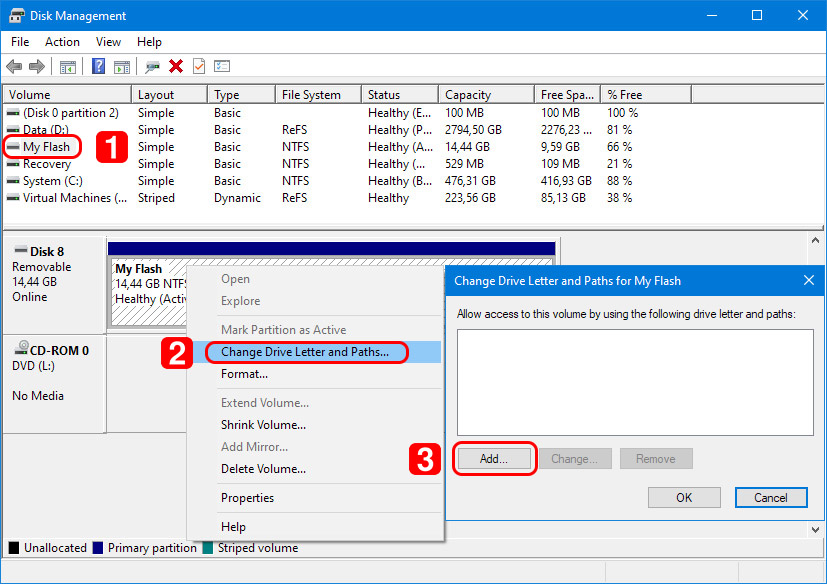This screenshot has width=827, height=584.
Task: Open Properties from context menu
Action: [x=315, y=497]
